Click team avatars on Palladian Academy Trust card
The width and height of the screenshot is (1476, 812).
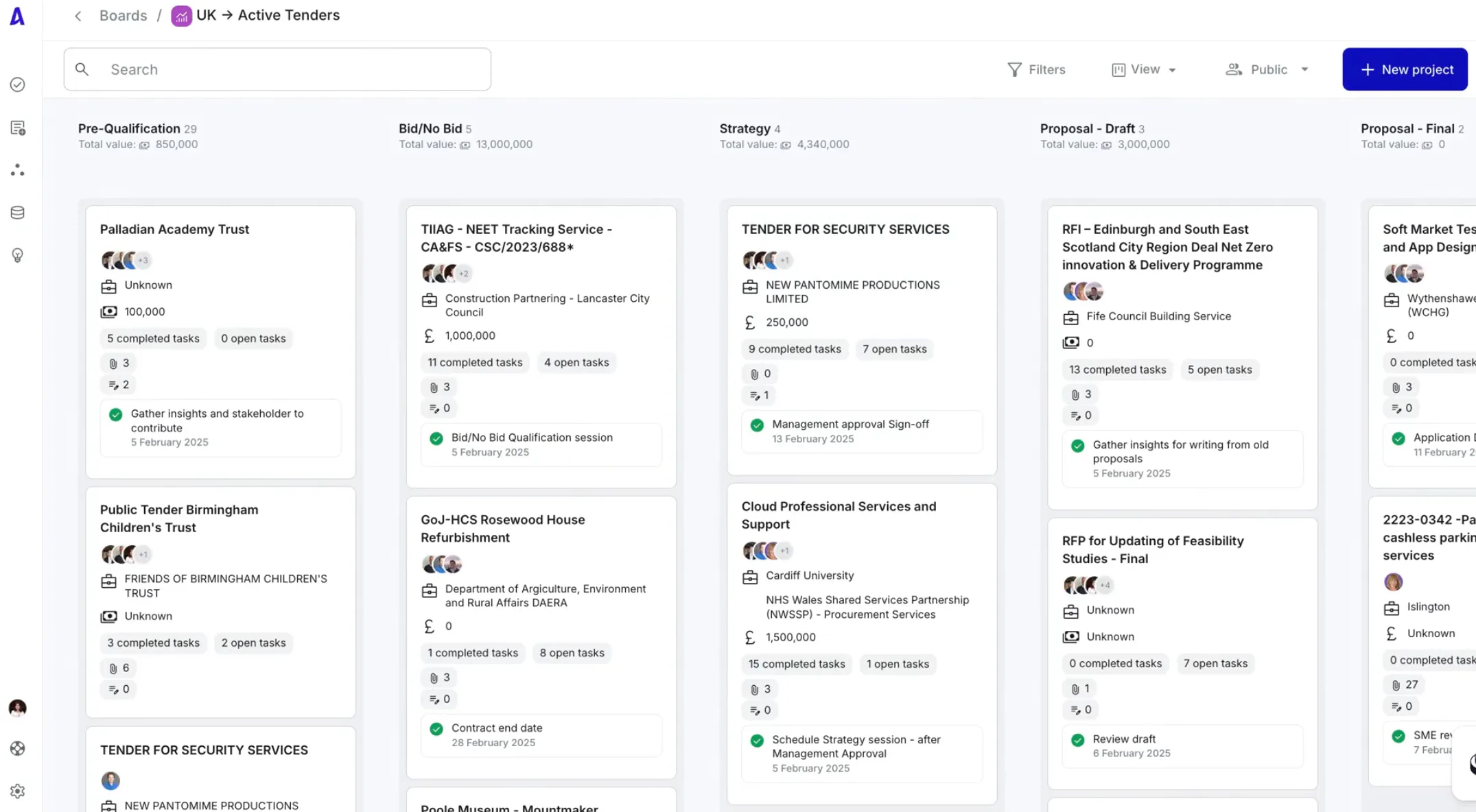coord(126,261)
